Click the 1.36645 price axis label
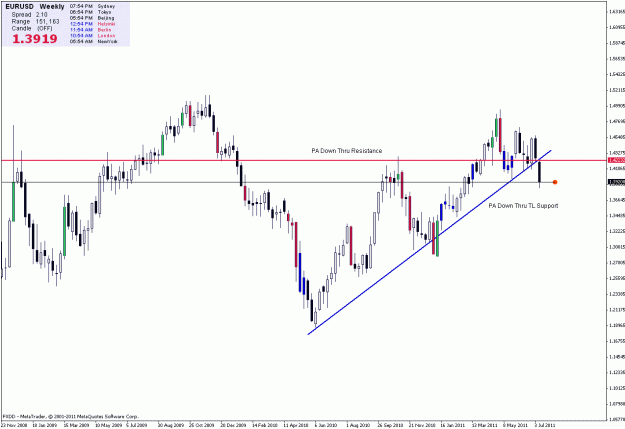 [617, 200]
